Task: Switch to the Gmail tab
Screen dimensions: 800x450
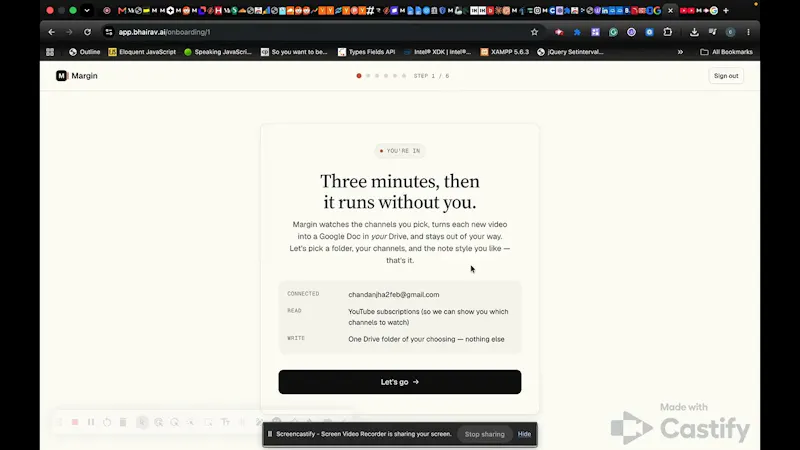Action: click(x=121, y=10)
